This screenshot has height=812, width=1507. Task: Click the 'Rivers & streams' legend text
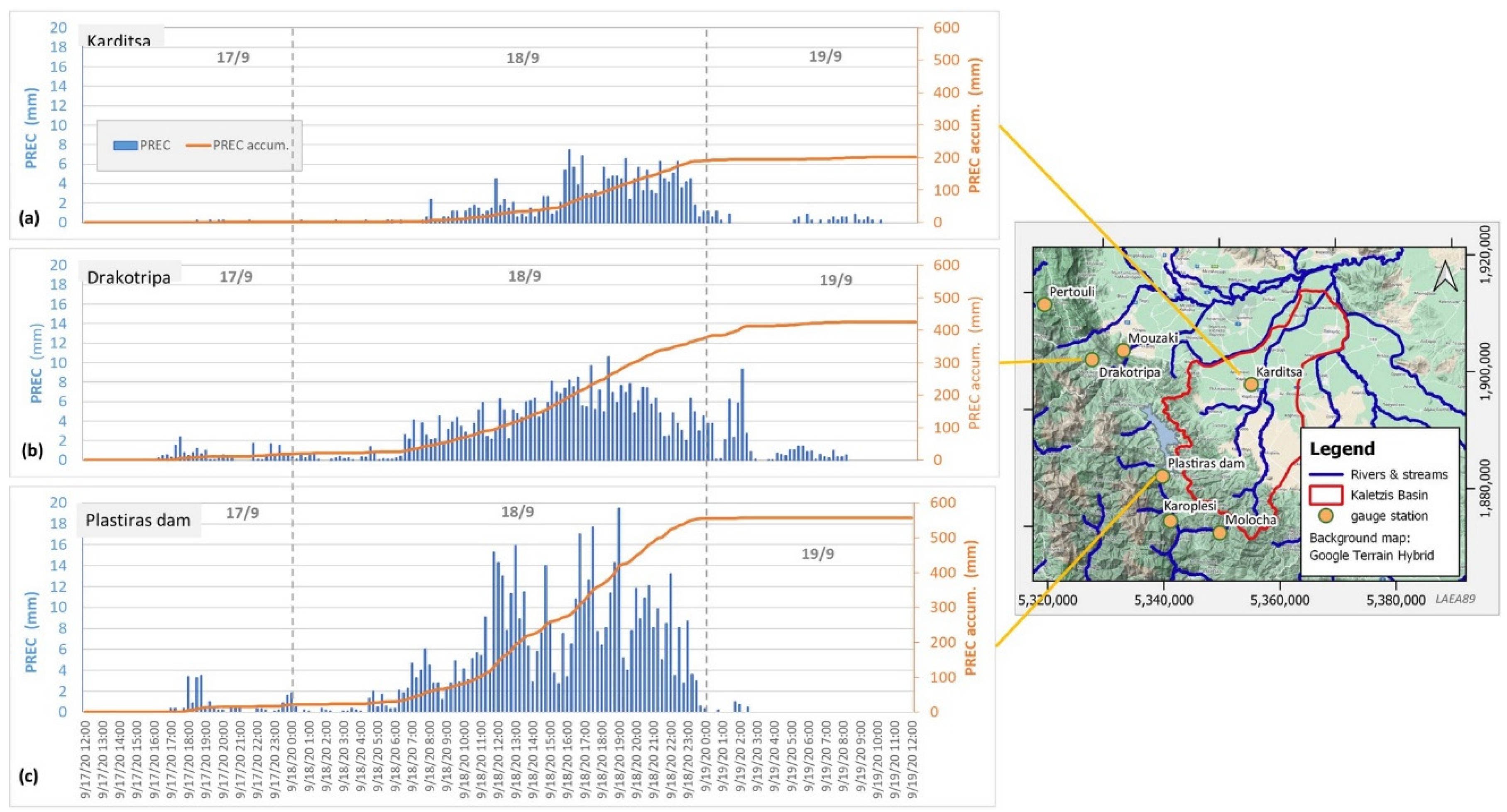(x=1399, y=474)
